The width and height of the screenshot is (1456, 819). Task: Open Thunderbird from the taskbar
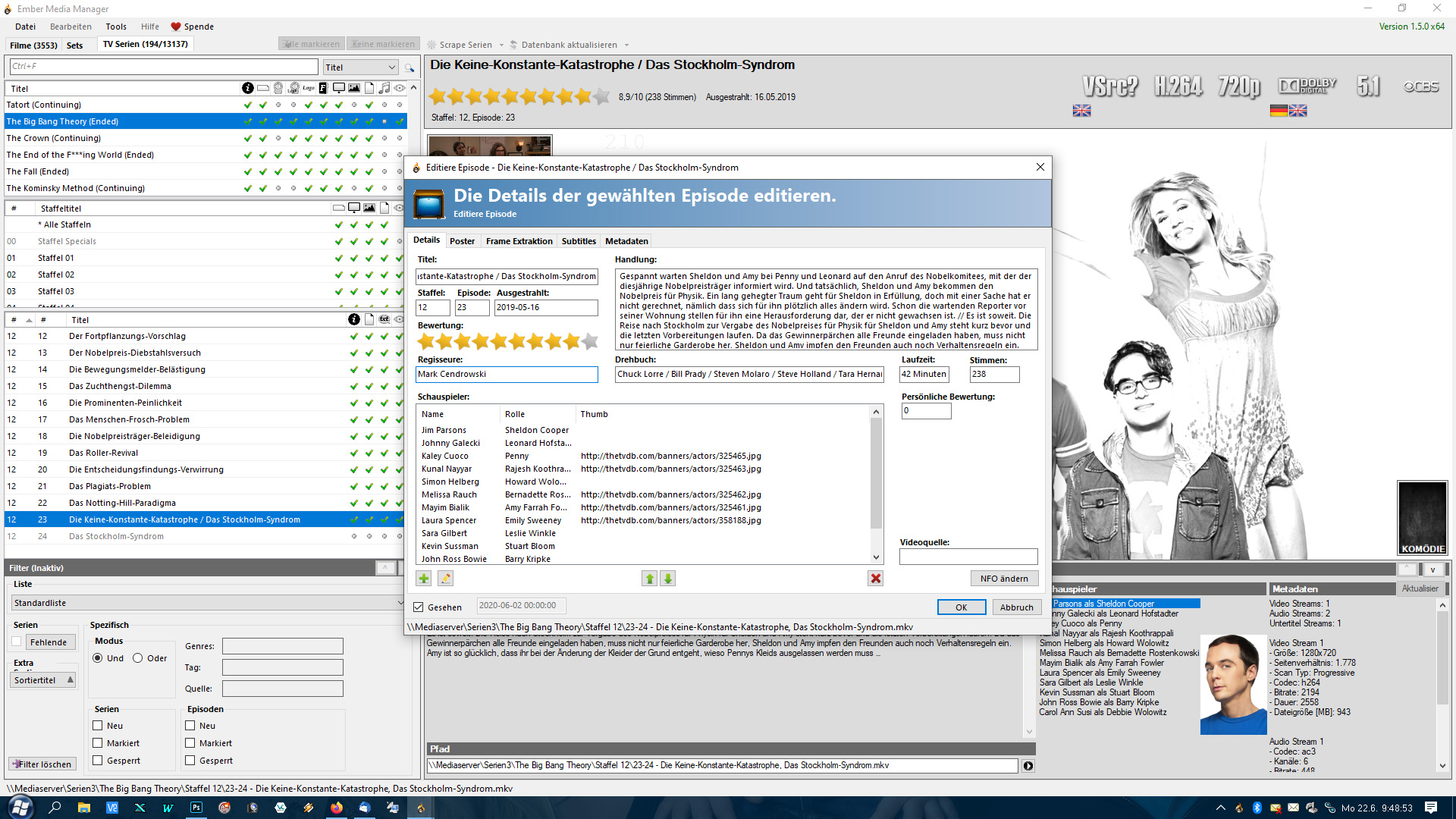[365, 808]
